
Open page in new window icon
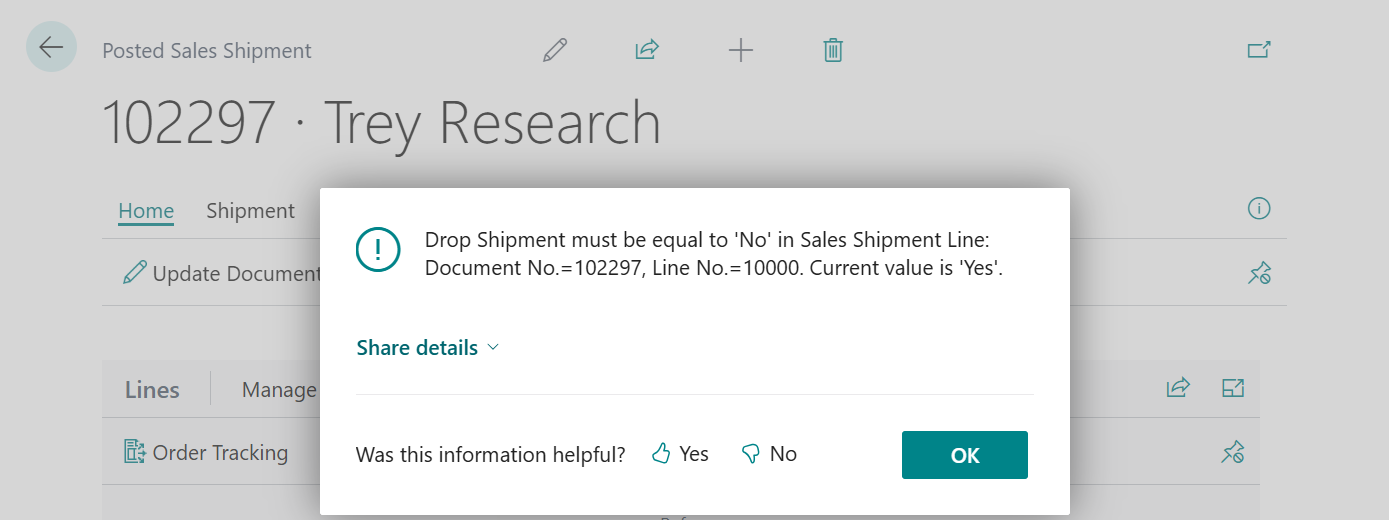pyautogui.click(x=1259, y=49)
